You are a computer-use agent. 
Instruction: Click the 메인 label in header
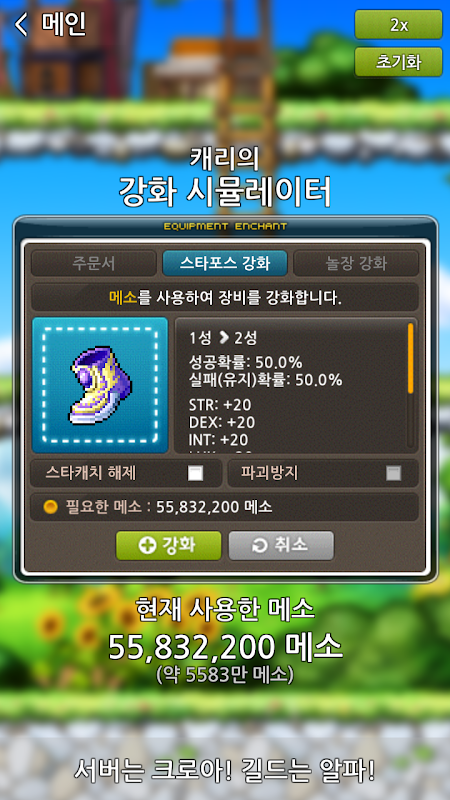tap(63, 24)
